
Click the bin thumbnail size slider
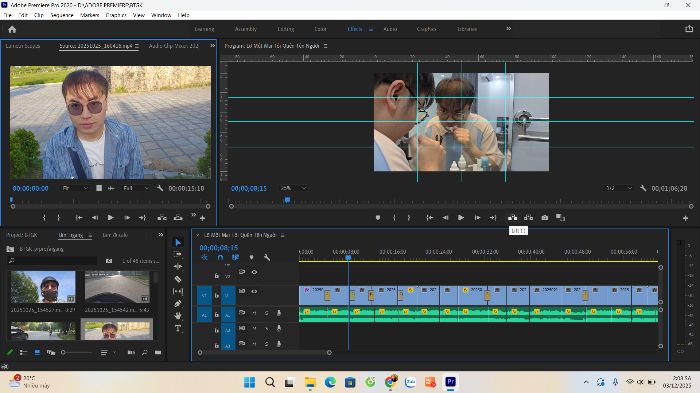(77, 352)
